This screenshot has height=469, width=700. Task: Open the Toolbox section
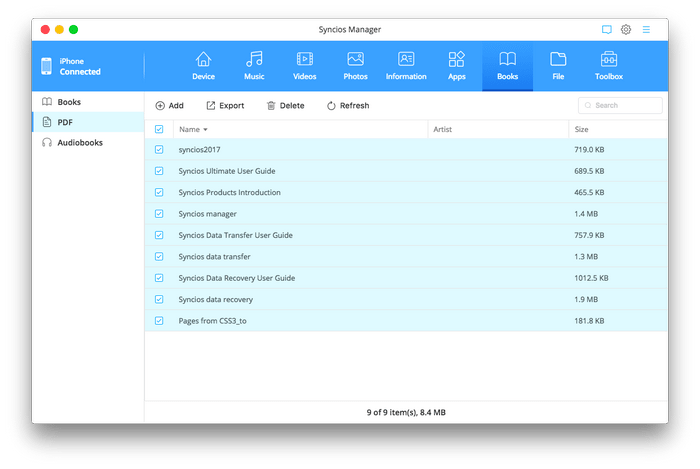(609, 66)
